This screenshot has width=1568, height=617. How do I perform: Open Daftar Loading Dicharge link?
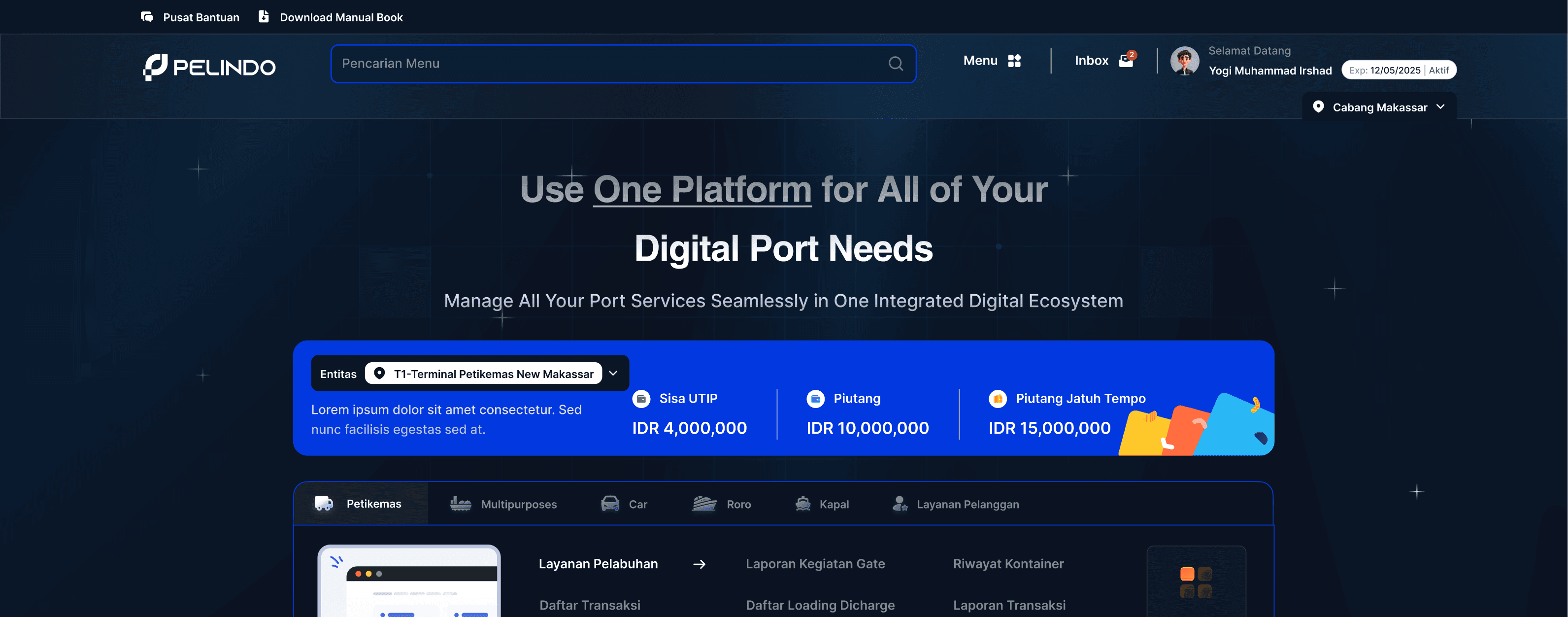pos(820,606)
